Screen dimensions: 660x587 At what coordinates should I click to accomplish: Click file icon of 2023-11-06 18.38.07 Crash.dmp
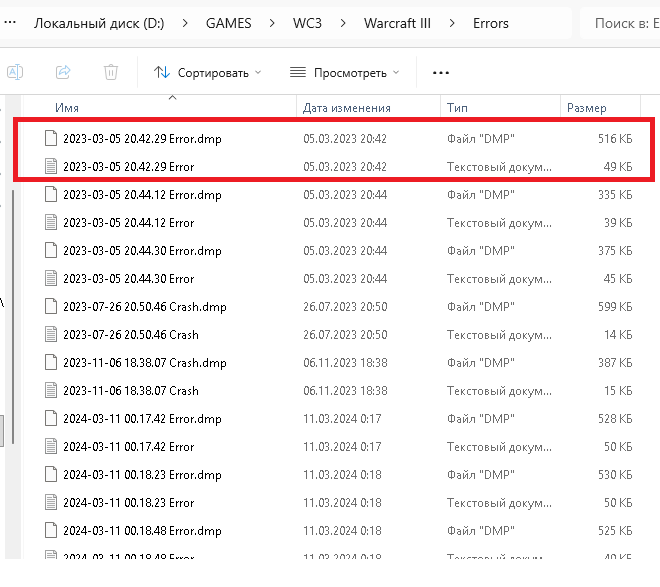click(x=52, y=363)
